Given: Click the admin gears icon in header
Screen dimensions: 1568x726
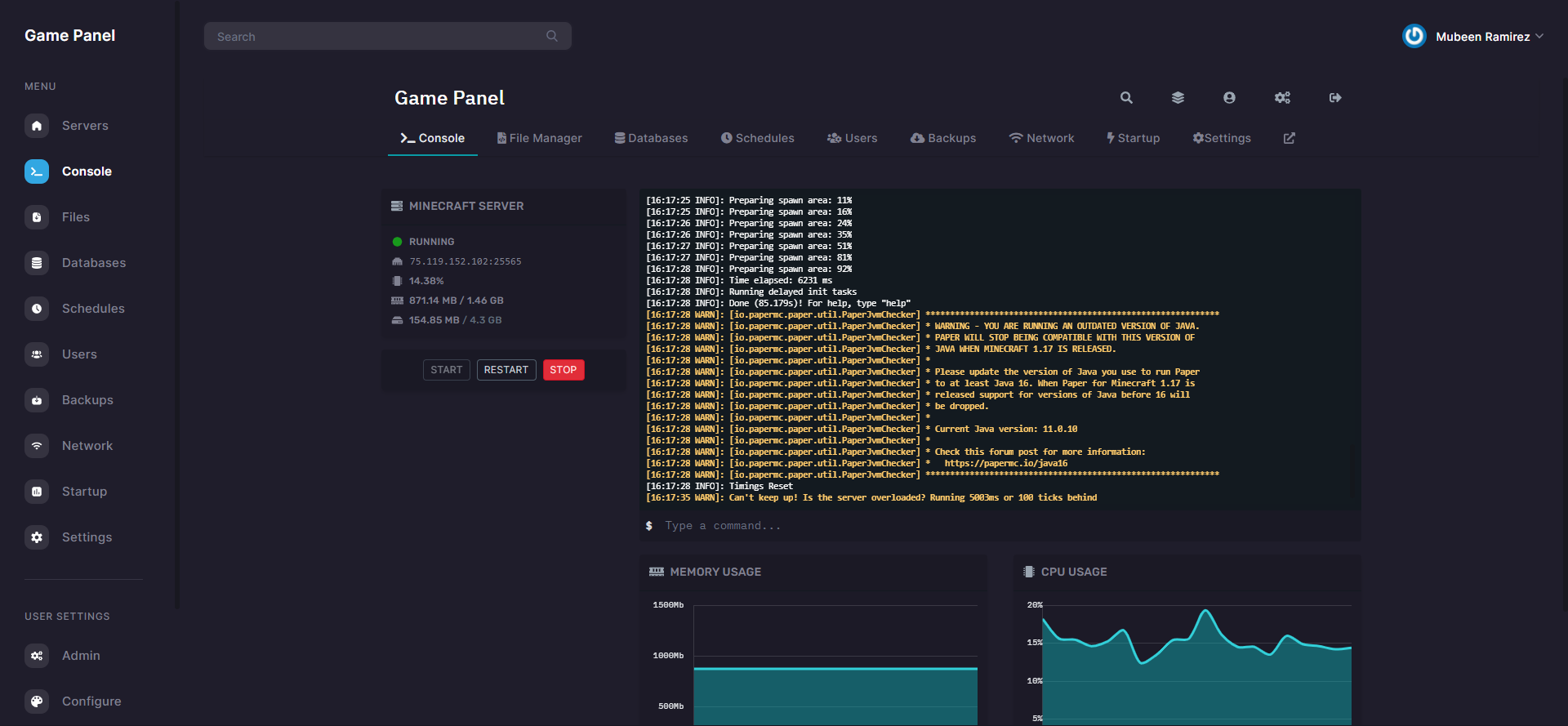Looking at the screenshot, I should (x=1282, y=98).
